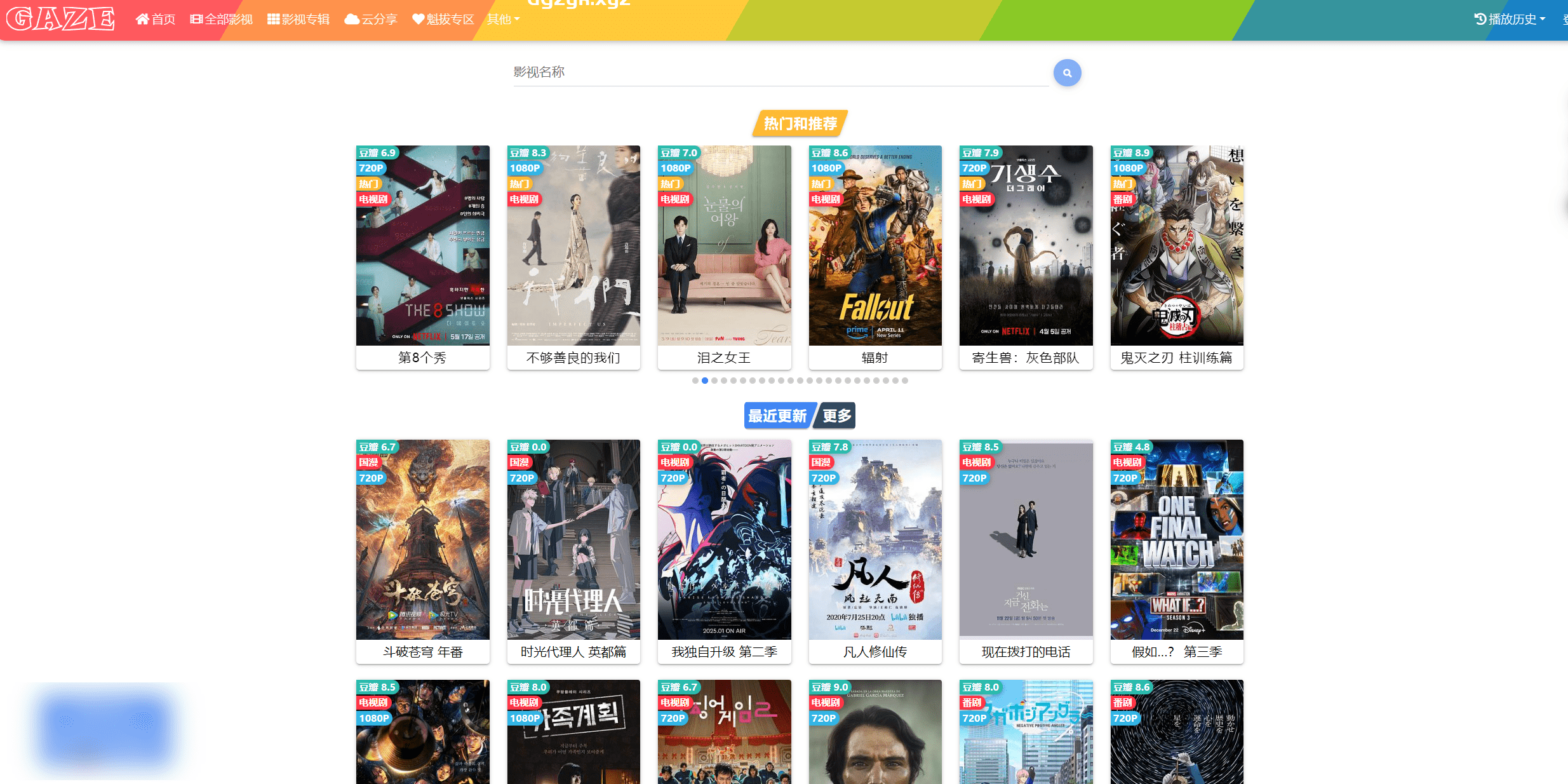Open 第8个秀 poster thumbnail
The height and width of the screenshot is (784, 1568).
423,246
